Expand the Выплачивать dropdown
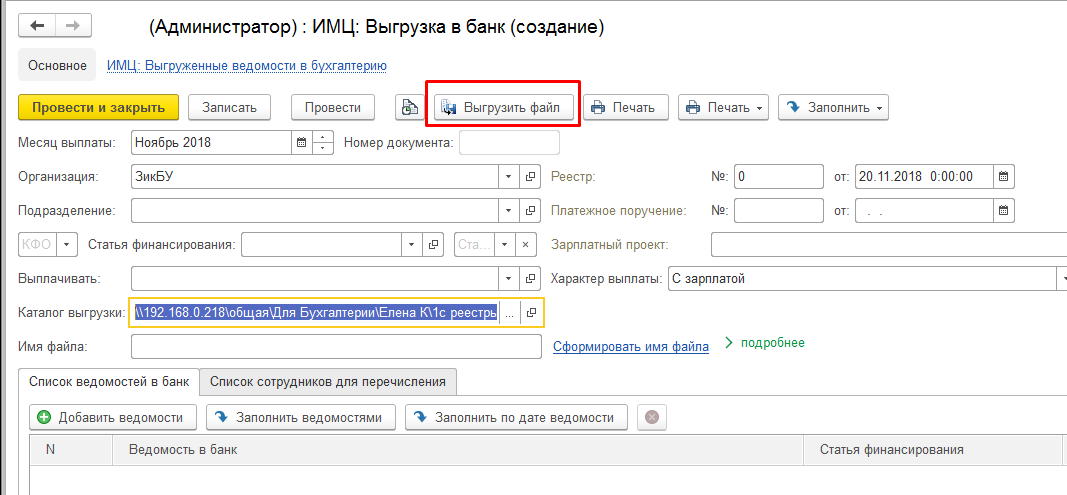This screenshot has height=495, width=1067. point(509,278)
